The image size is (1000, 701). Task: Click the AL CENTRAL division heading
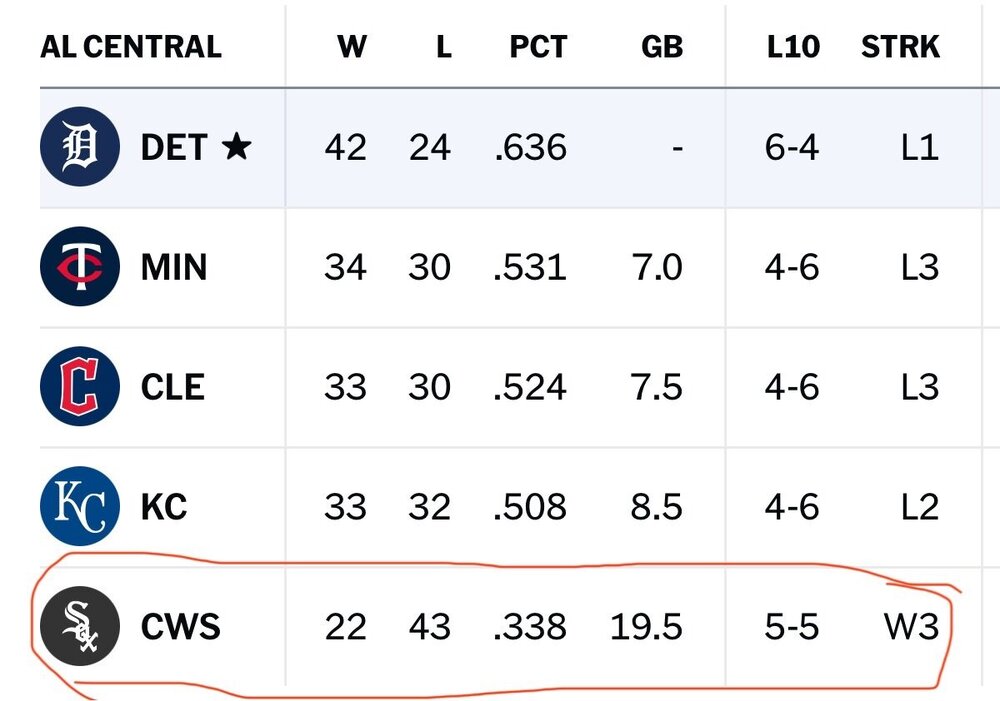tap(131, 47)
